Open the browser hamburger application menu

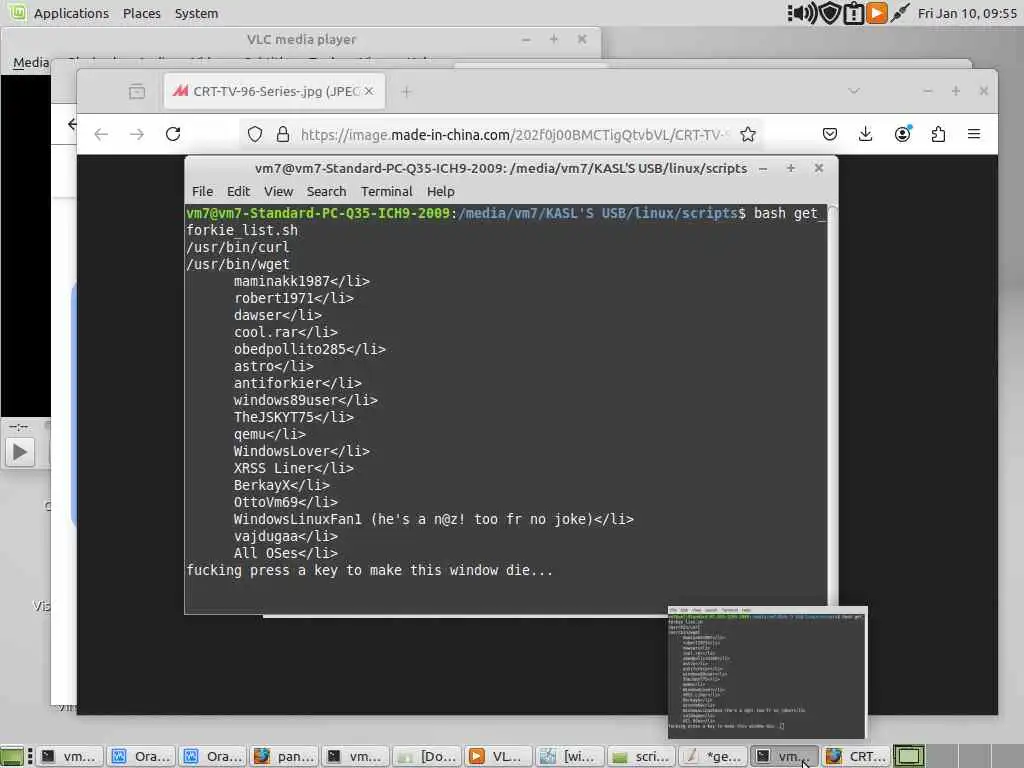[x=974, y=134]
